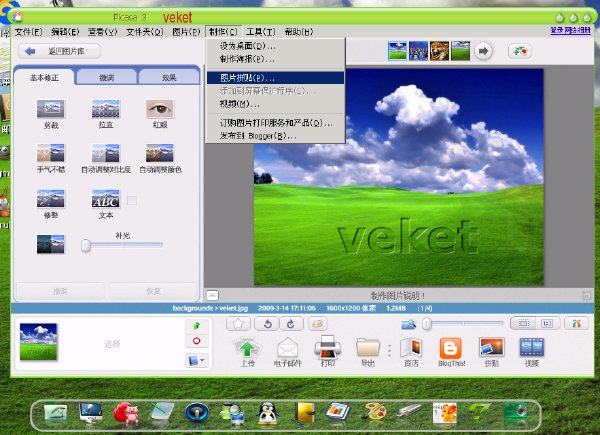Choose 制作海报 from the menu
600x435 pixels.
point(275,59)
